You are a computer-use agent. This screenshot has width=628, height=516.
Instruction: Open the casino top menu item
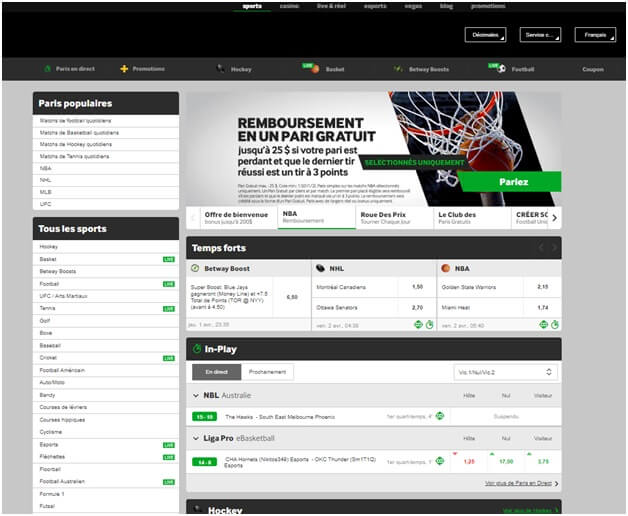(x=289, y=6)
